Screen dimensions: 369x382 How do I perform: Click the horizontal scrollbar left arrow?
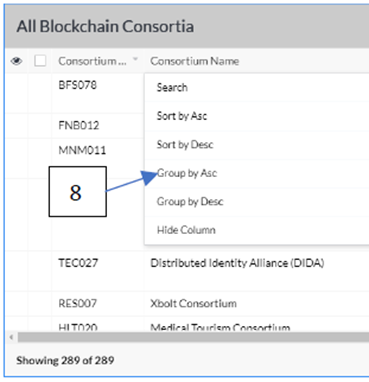click(x=11, y=337)
